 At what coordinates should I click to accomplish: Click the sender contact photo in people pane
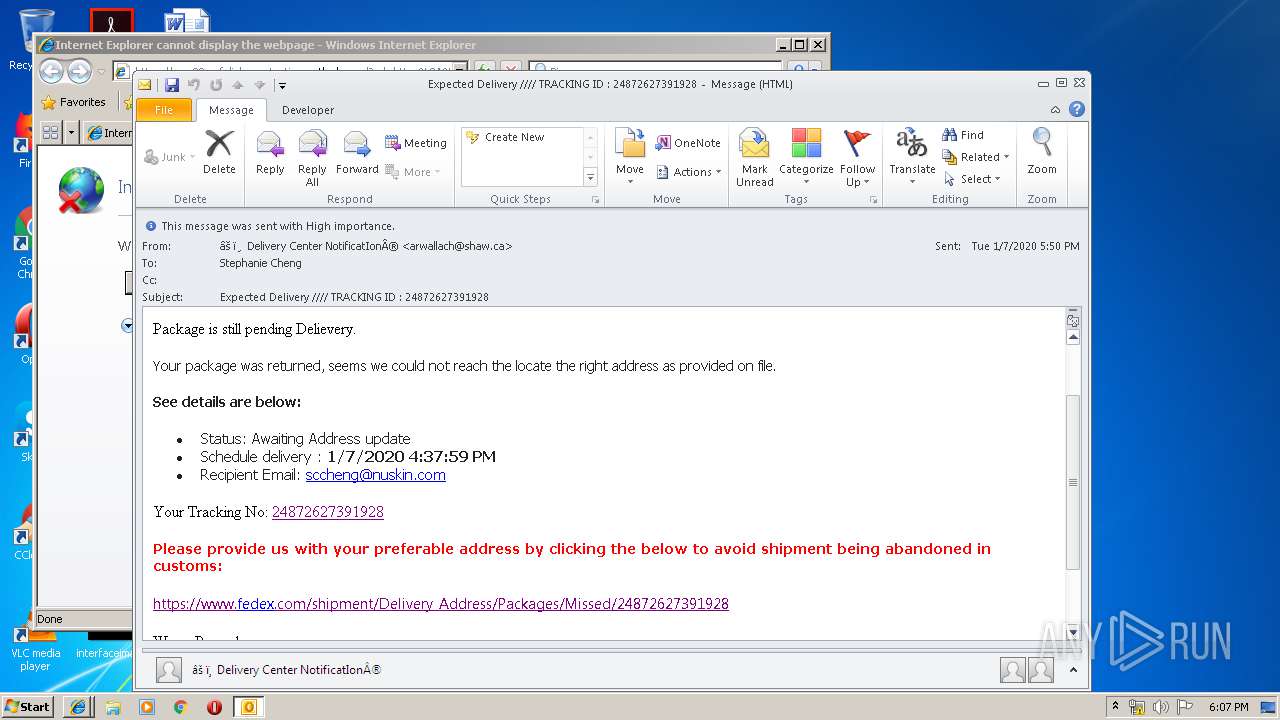(169, 670)
